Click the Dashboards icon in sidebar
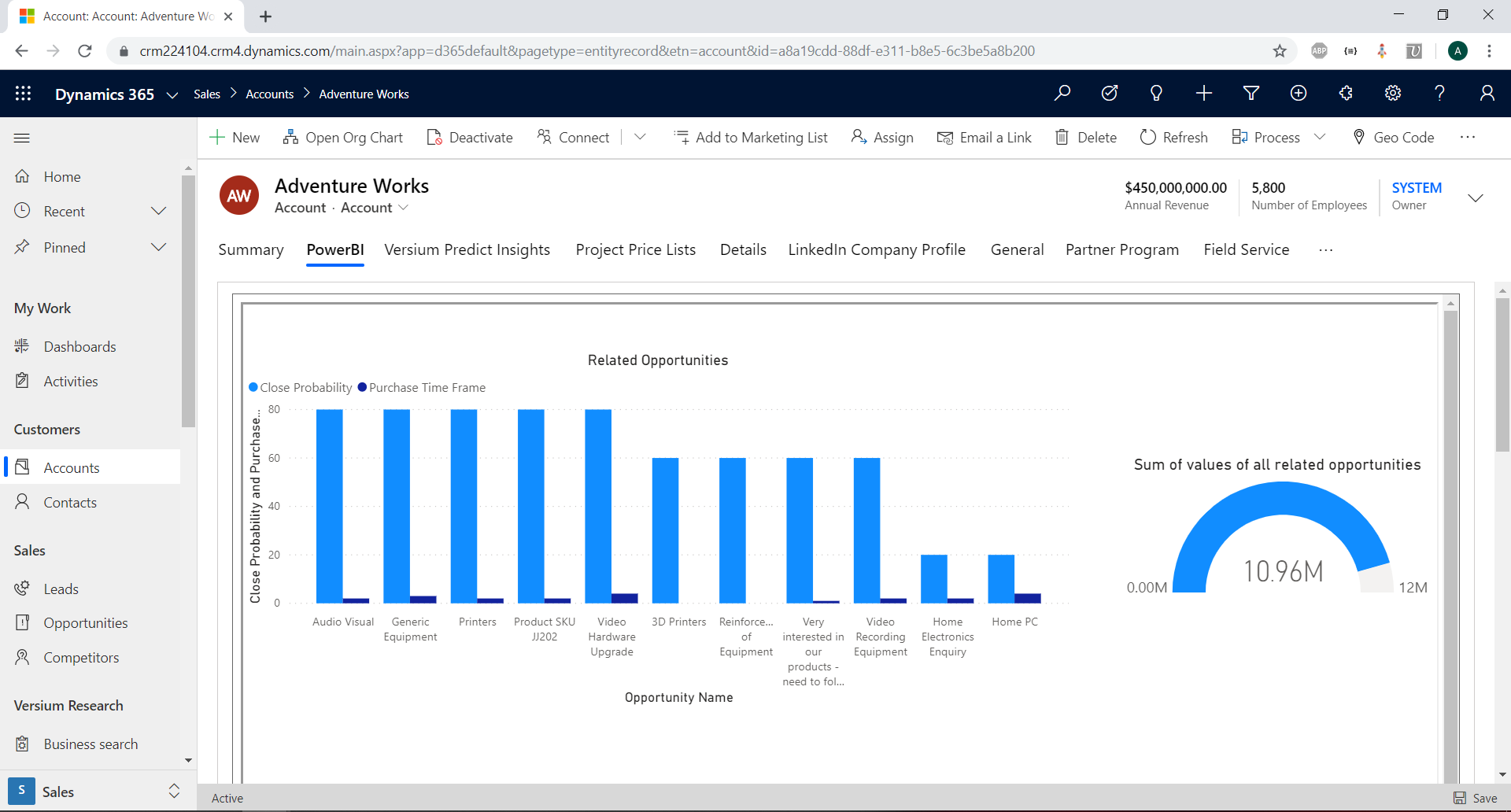 pos(23,346)
